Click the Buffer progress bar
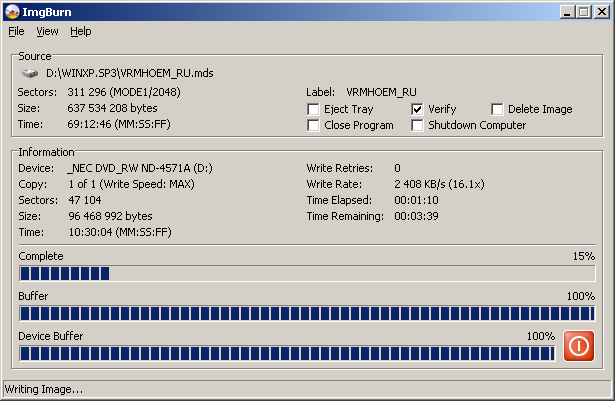The height and width of the screenshot is (401, 615). (307, 314)
